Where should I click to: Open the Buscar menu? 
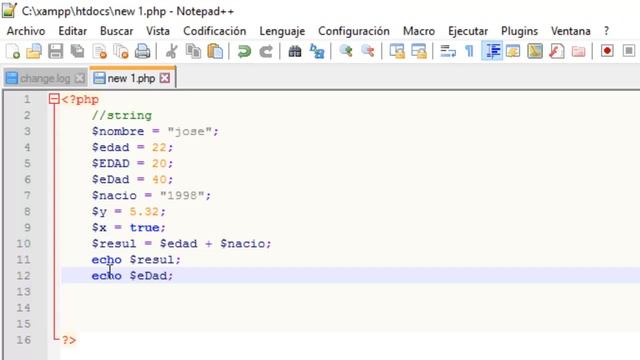point(116,31)
